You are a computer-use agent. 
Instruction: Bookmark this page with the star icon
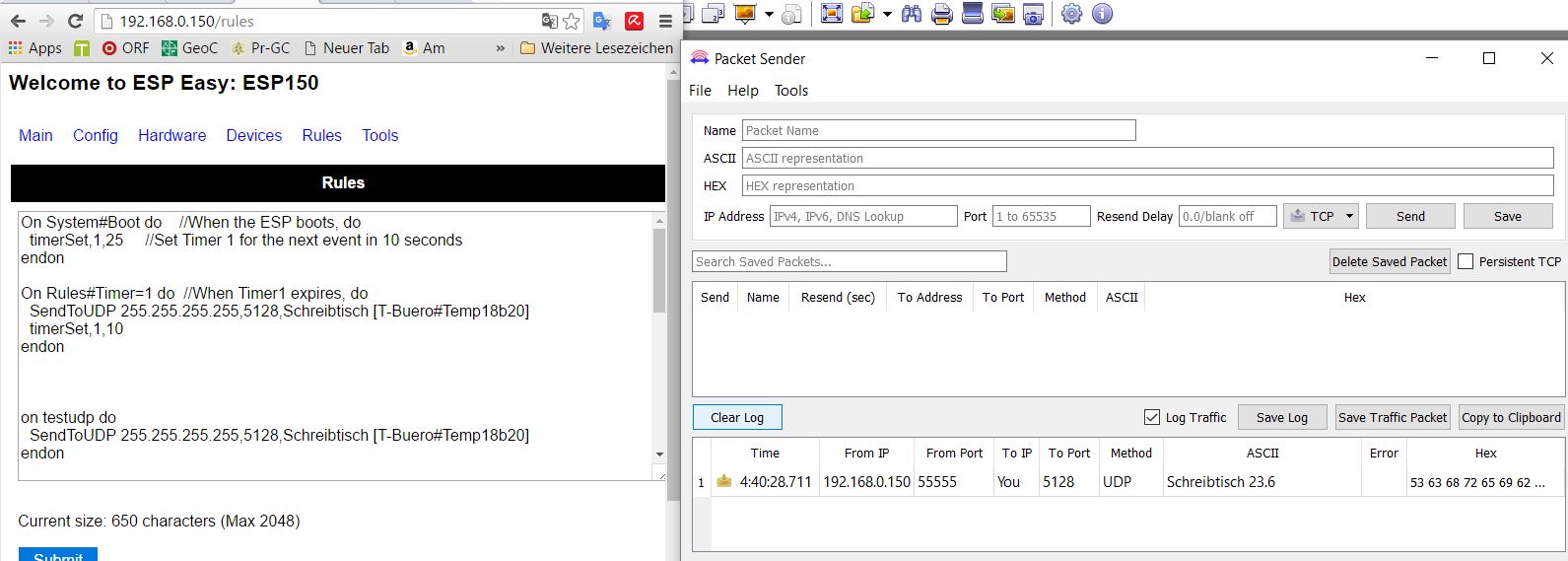tap(571, 21)
